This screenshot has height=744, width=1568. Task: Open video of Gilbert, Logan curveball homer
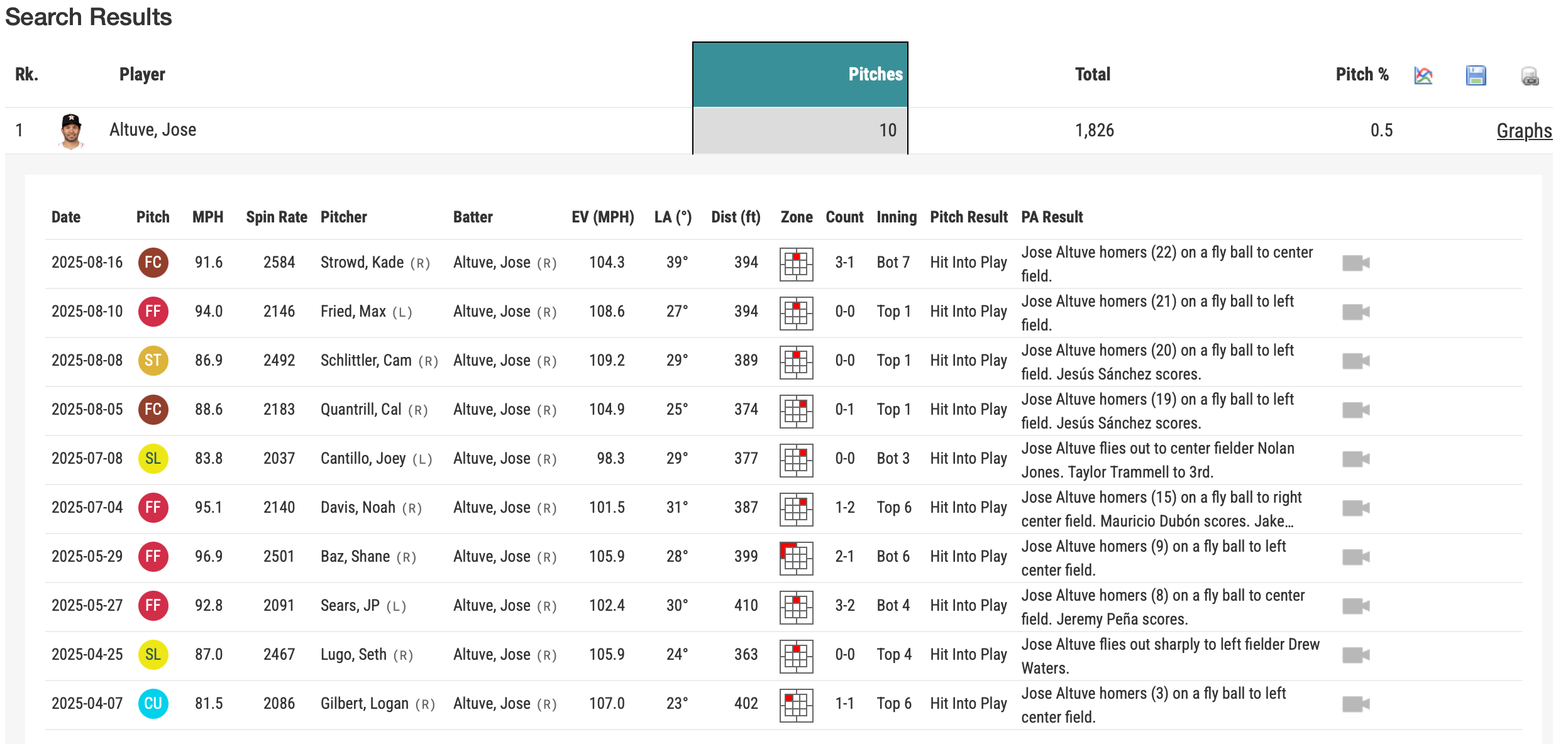point(1355,704)
